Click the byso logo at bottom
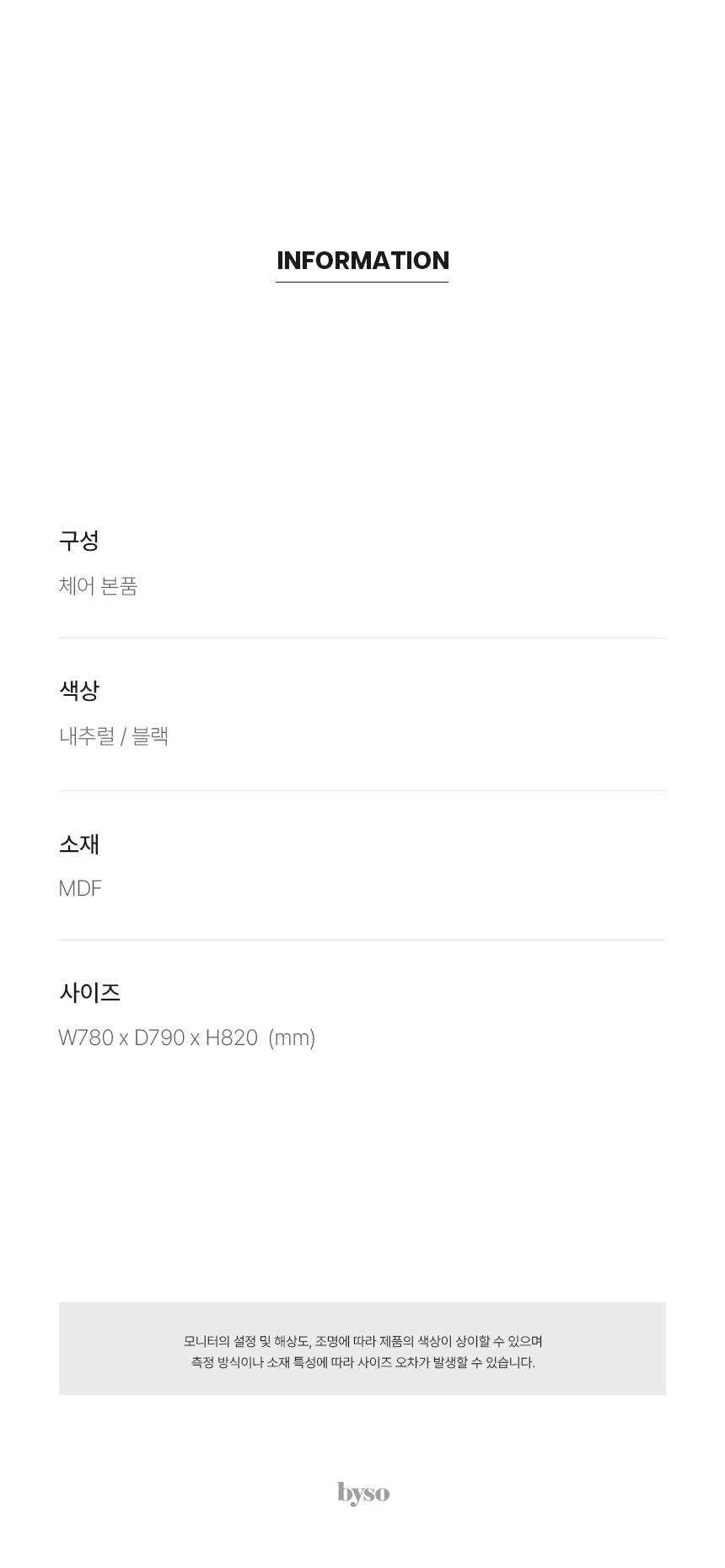725x1568 pixels. point(363,1494)
